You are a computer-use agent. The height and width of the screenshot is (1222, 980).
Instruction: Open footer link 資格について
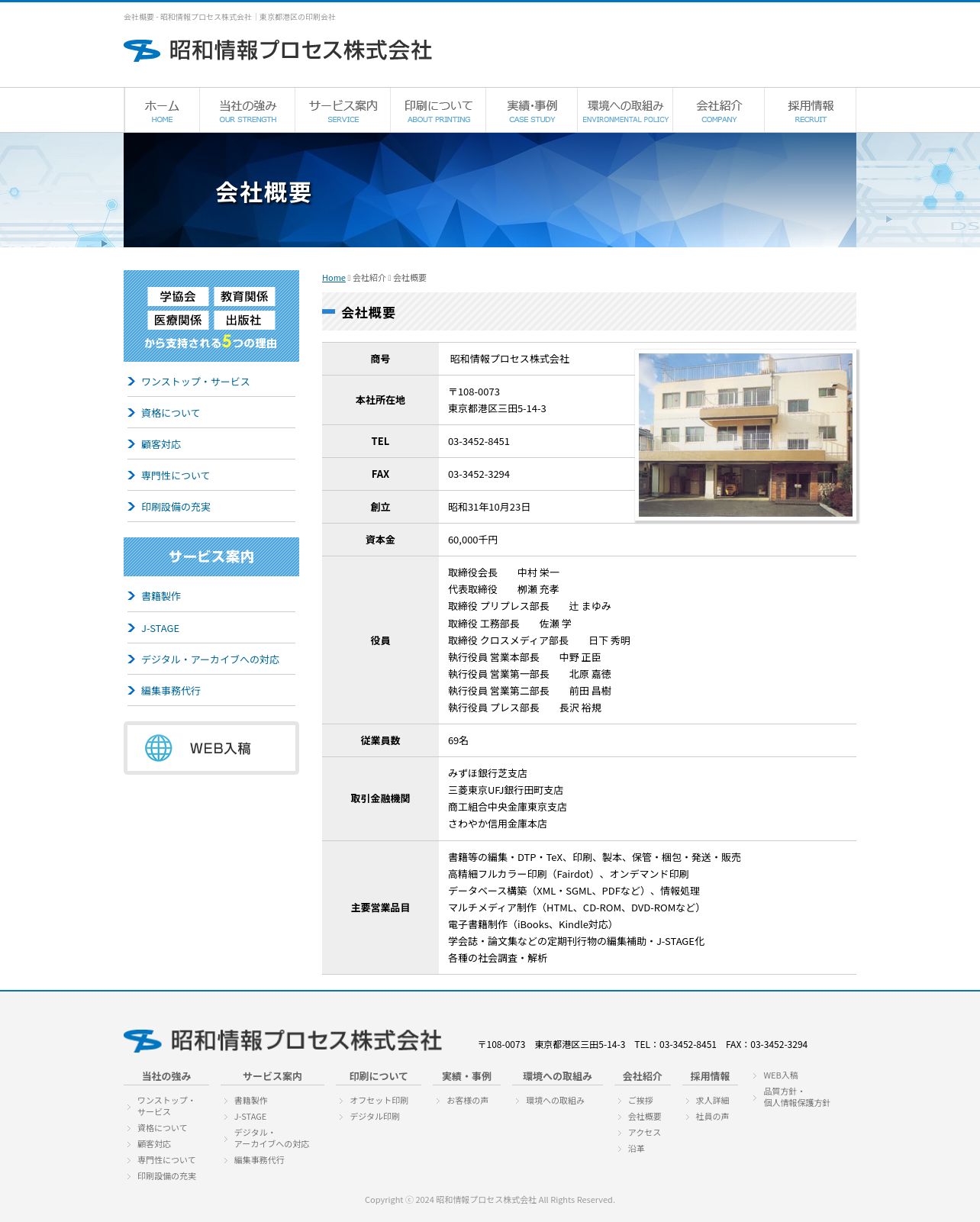162,1128
